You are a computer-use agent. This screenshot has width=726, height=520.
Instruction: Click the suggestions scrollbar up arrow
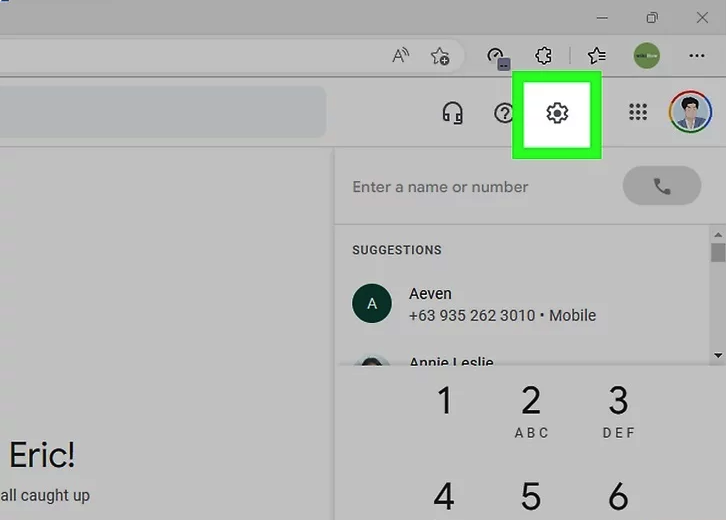coord(717,233)
